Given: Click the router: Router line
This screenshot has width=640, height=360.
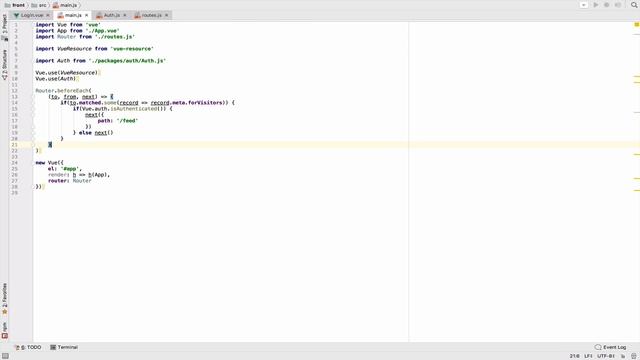Looking at the screenshot, I should coord(70,180).
